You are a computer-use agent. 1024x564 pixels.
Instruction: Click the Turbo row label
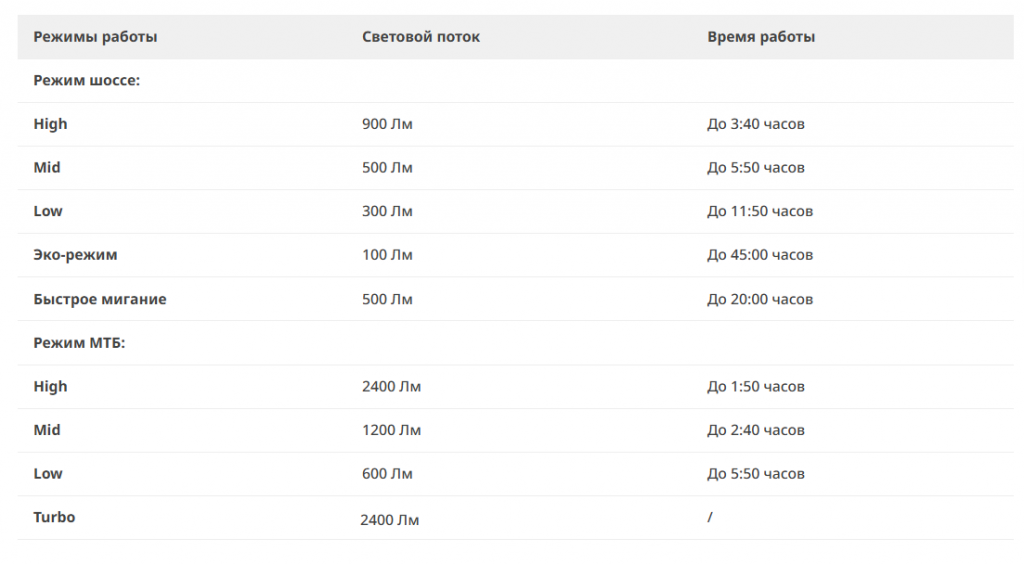[54, 517]
